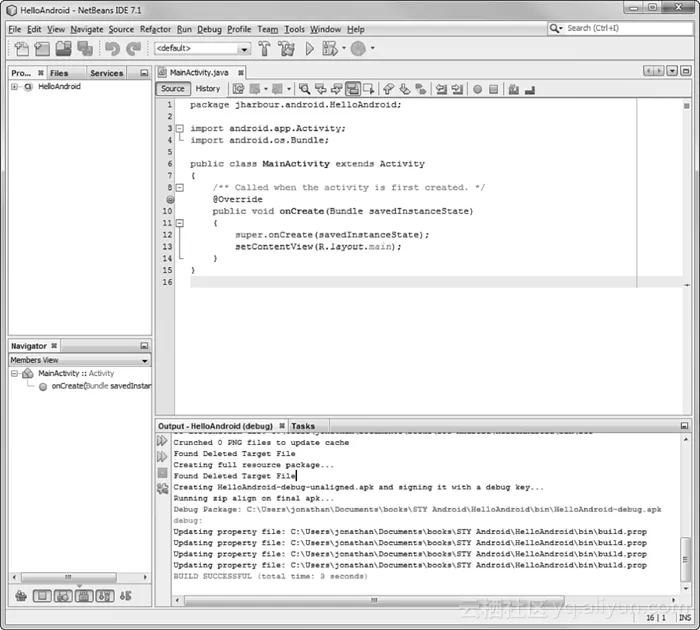
Task: Click the Output panel horizontal scrollbar
Action: 420,600
